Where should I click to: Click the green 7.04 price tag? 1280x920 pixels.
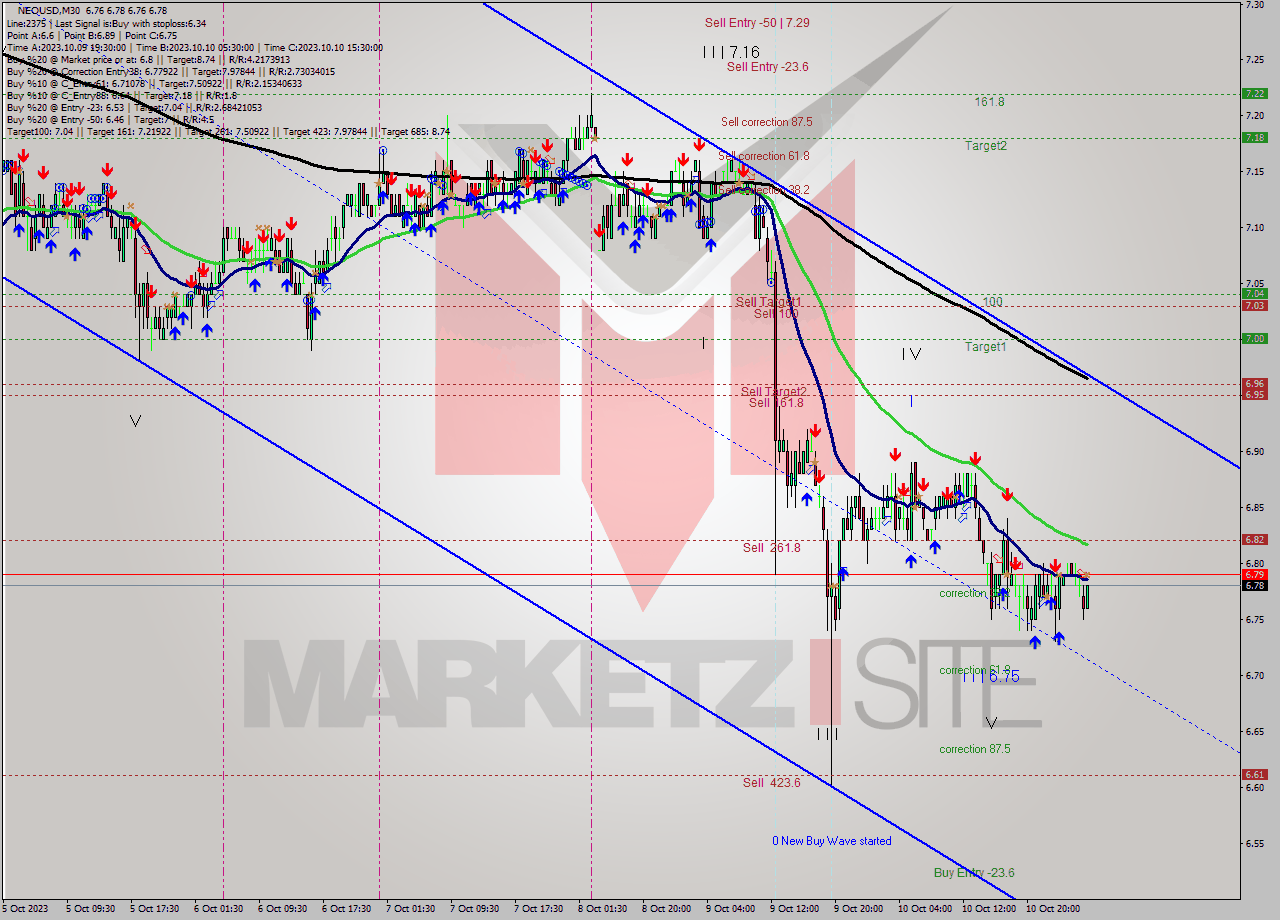(1254, 294)
